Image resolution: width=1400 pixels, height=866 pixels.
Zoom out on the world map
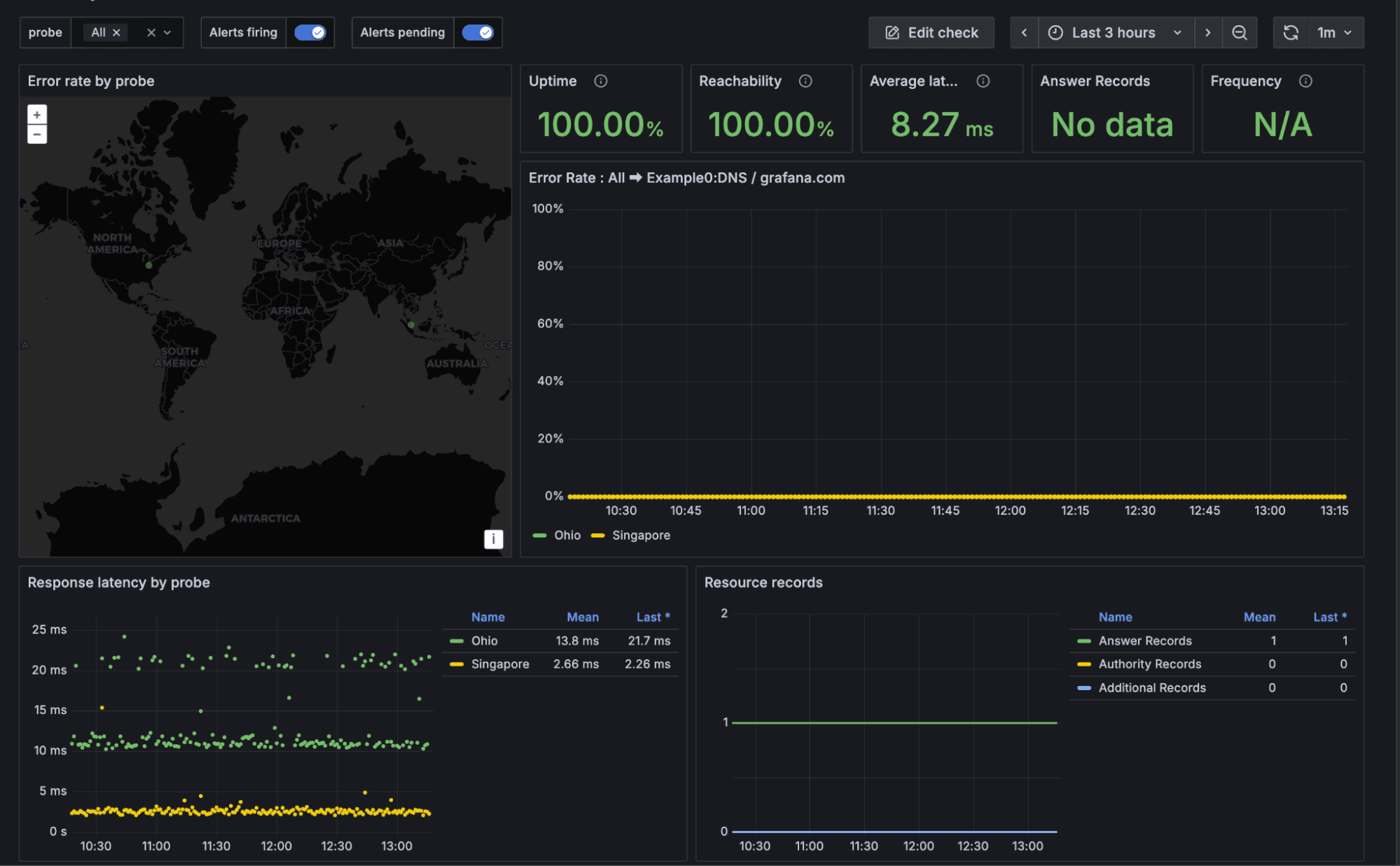[x=36, y=132]
